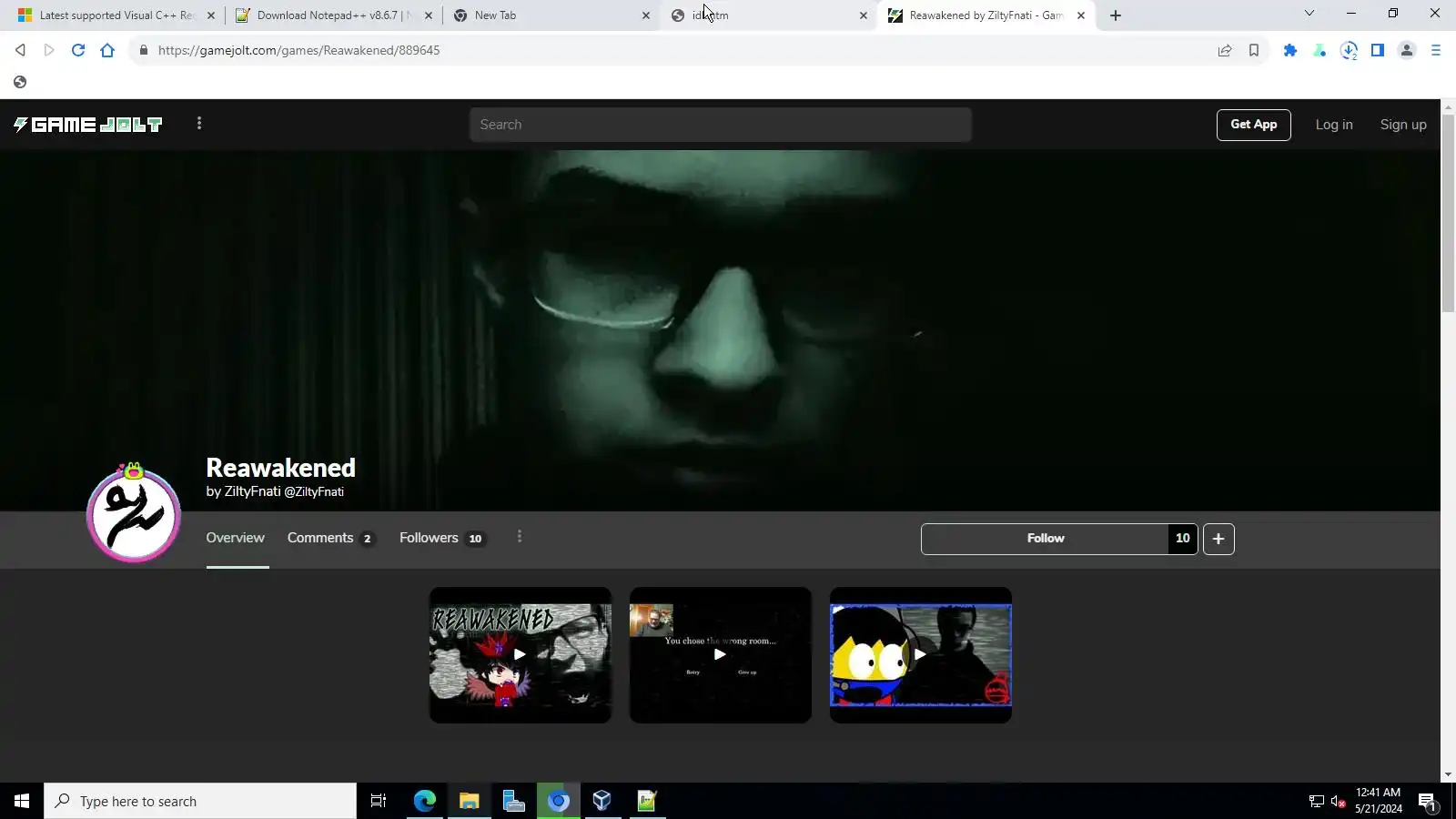Open Notepad++ from the taskbar
Image resolution: width=1456 pixels, height=819 pixels.
coord(647,801)
